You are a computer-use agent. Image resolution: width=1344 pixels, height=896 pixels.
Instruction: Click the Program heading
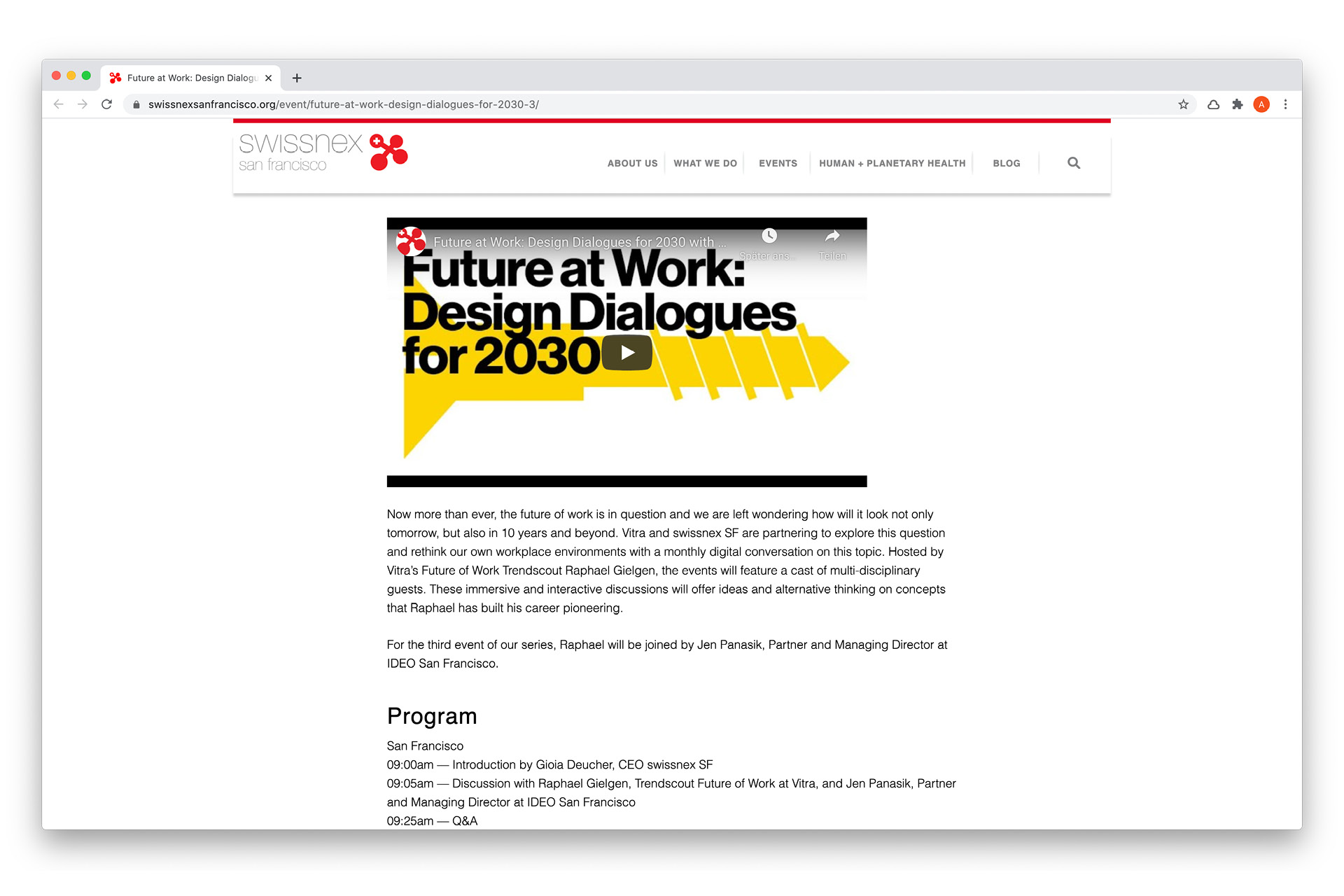click(431, 716)
